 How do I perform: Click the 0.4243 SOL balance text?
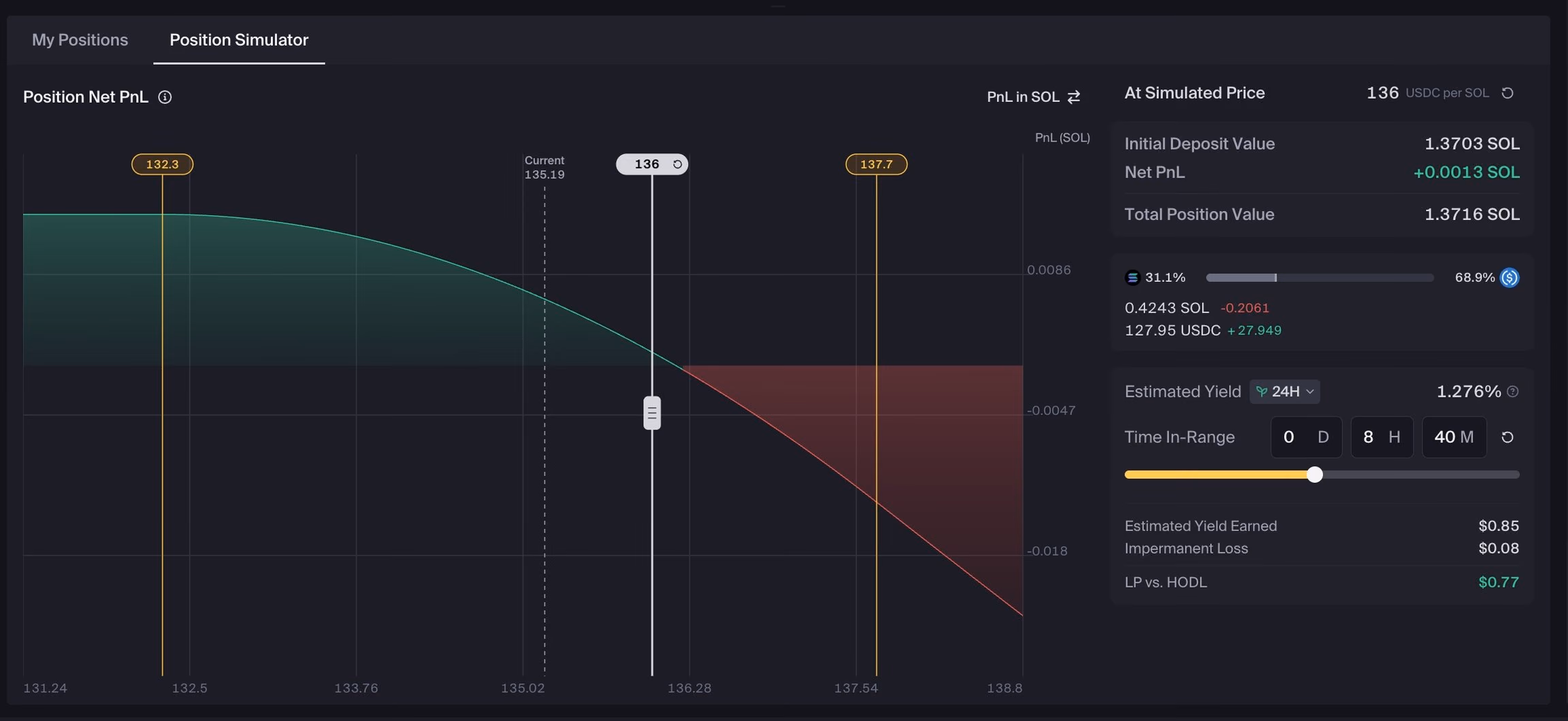coord(1166,308)
